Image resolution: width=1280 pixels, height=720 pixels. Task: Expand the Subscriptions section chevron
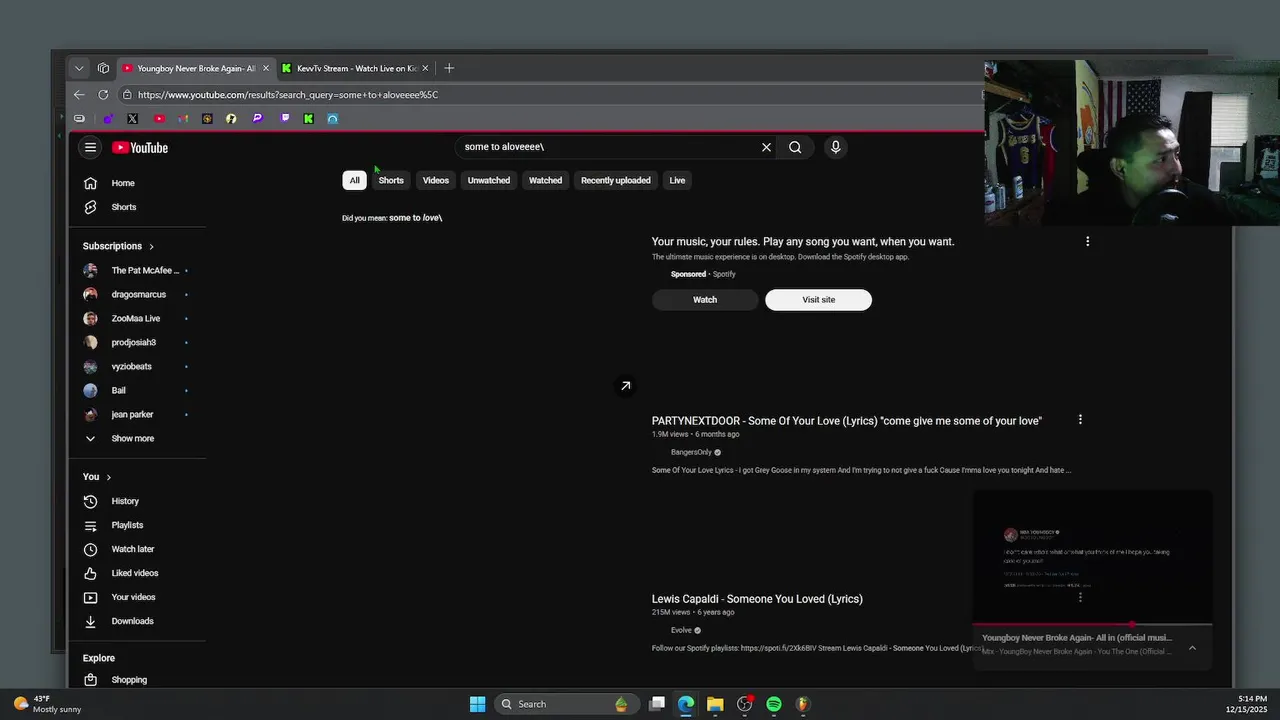click(151, 246)
